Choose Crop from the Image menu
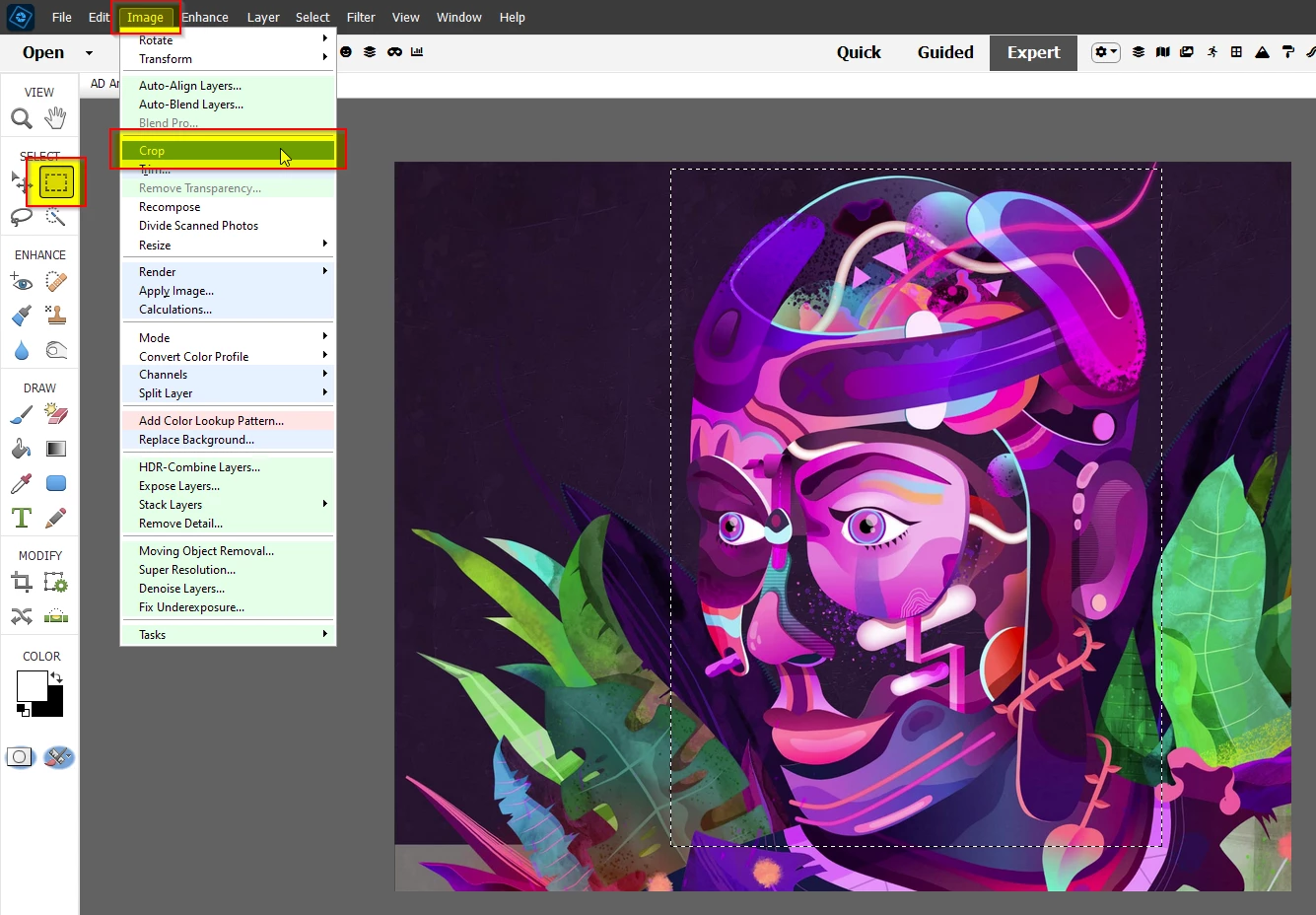The height and width of the screenshot is (915, 1316). point(228,151)
